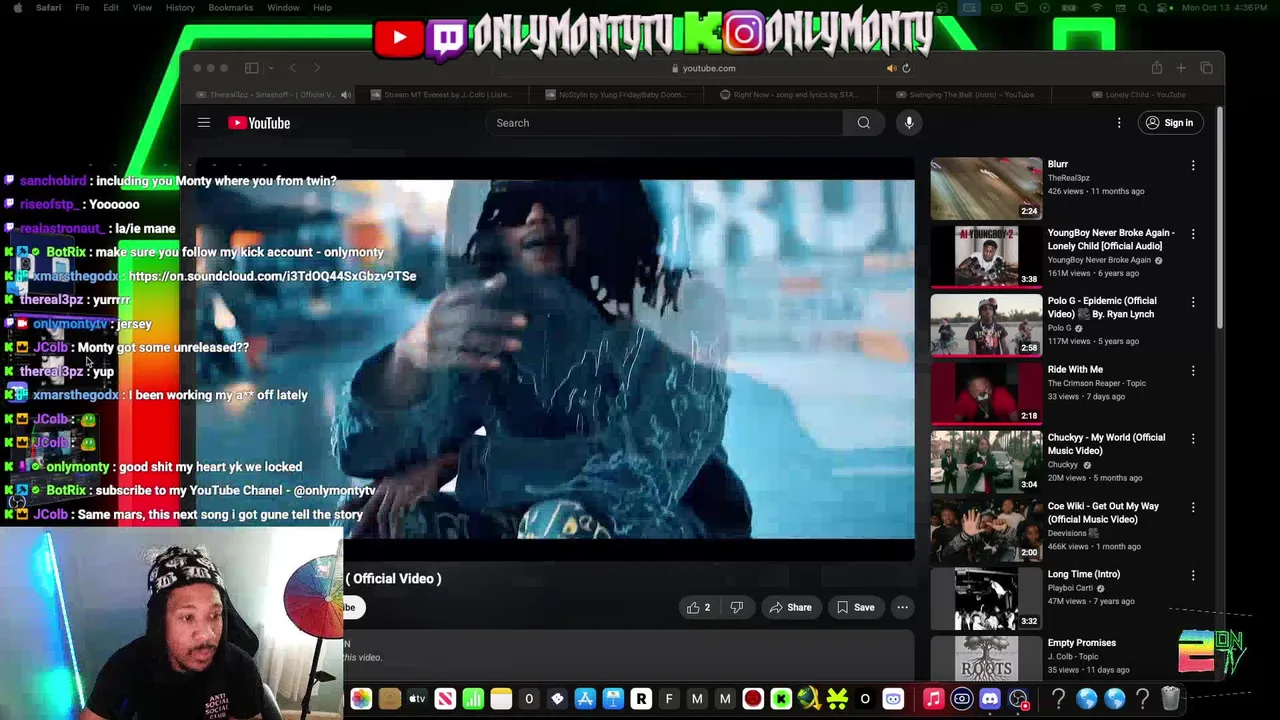This screenshot has width=1280, height=720.
Task: Open the YouTube hamburger guide menu
Action: click(204, 123)
